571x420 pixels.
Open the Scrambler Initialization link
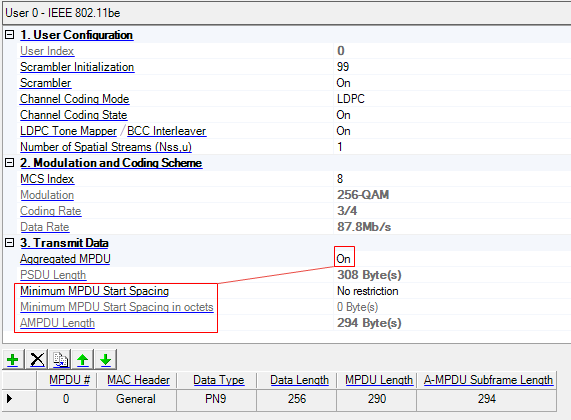(x=77, y=67)
